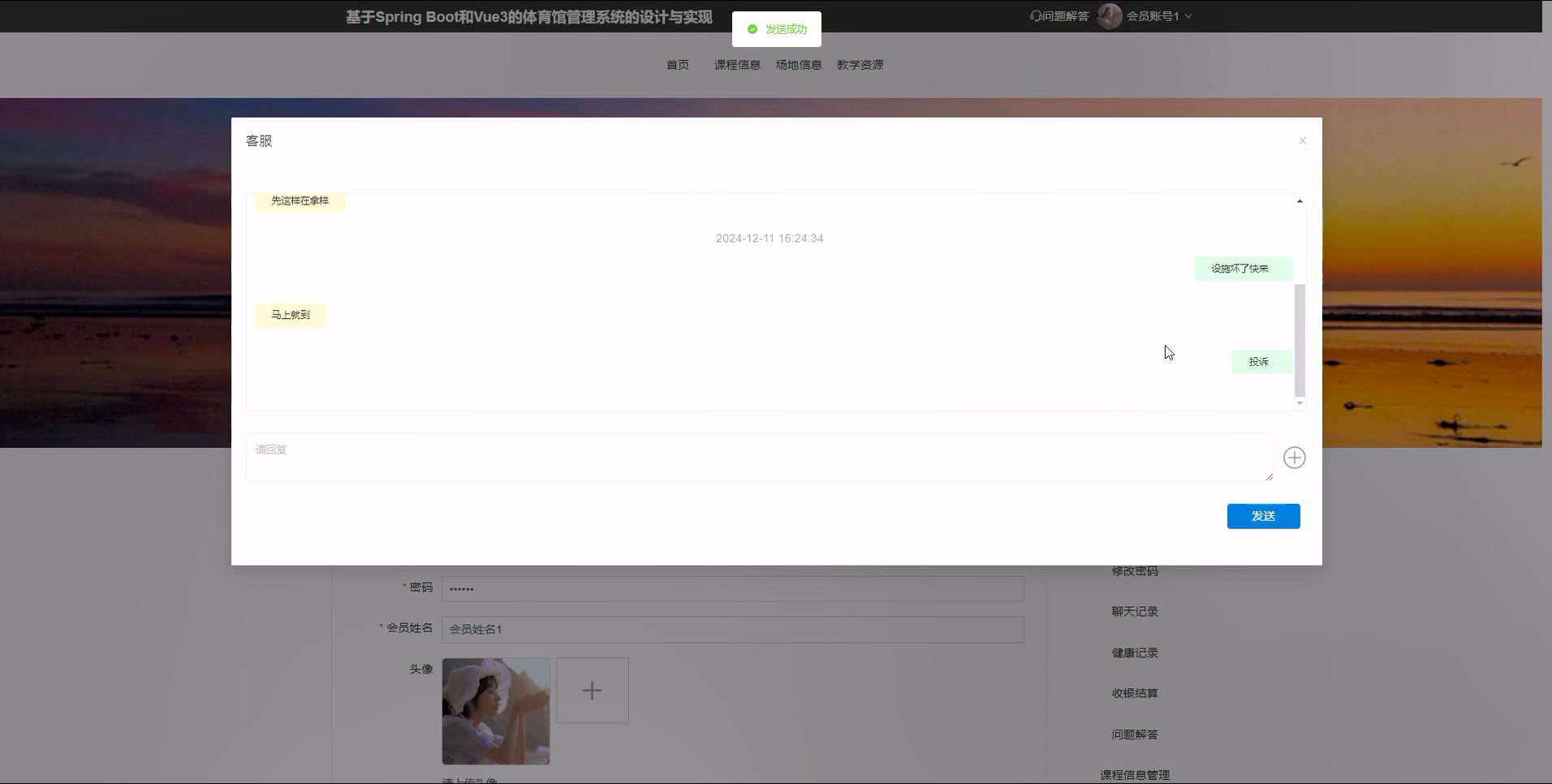Click the uploaded avatar thumbnail
1552x784 pixels.
[496, 711]
